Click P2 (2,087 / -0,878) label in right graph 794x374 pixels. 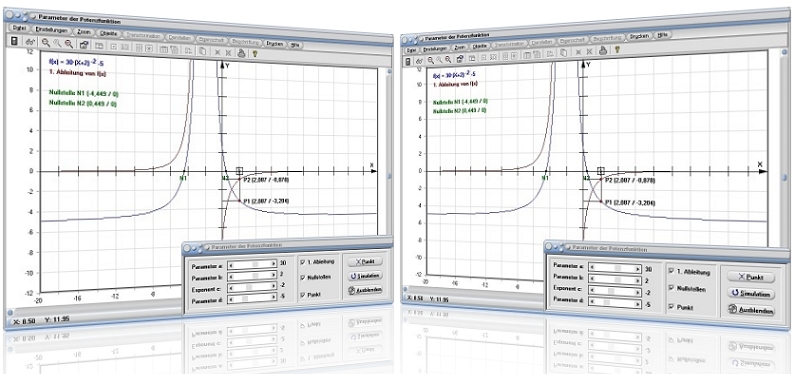click(629, 180)
